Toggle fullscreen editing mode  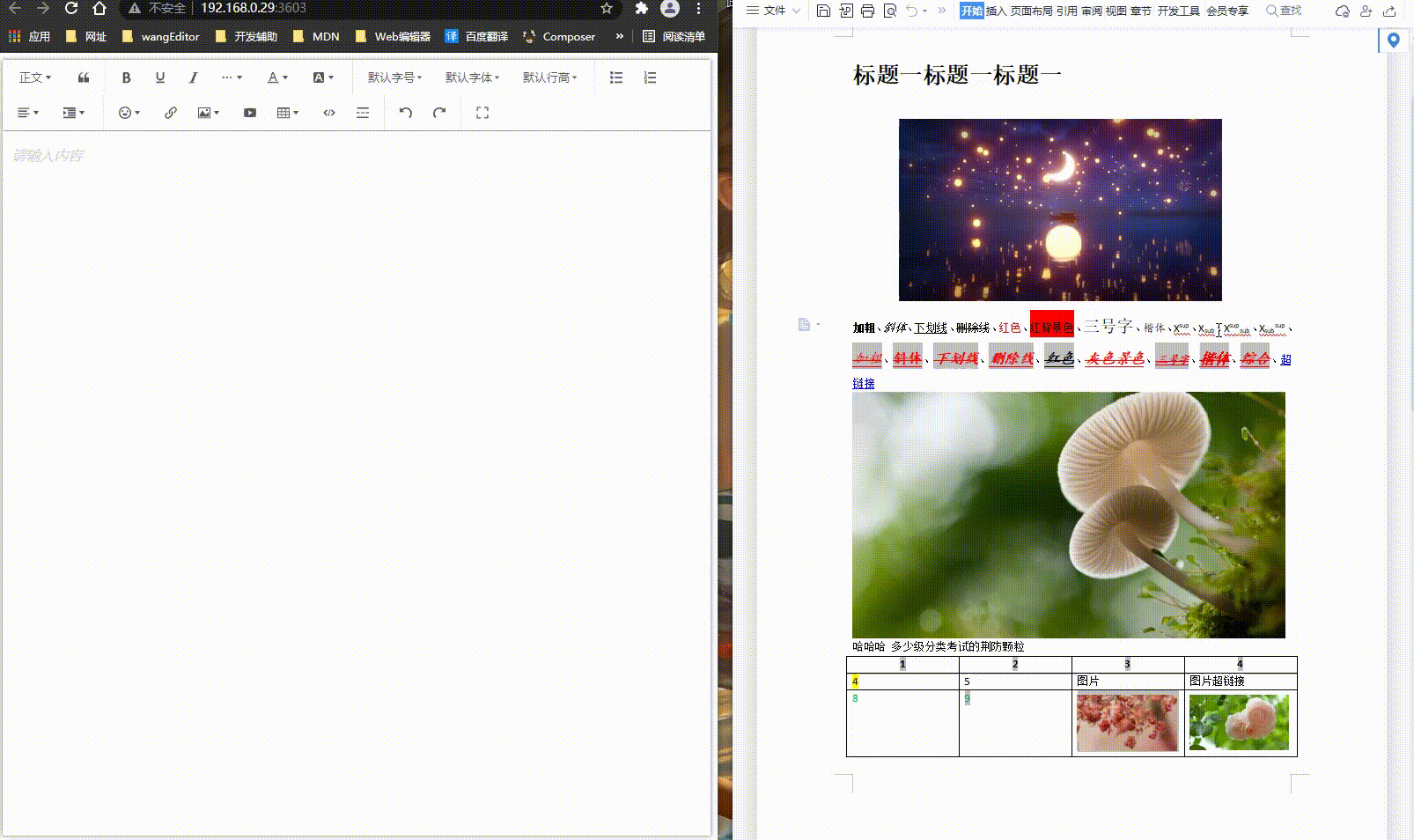[x=482, y=113]
